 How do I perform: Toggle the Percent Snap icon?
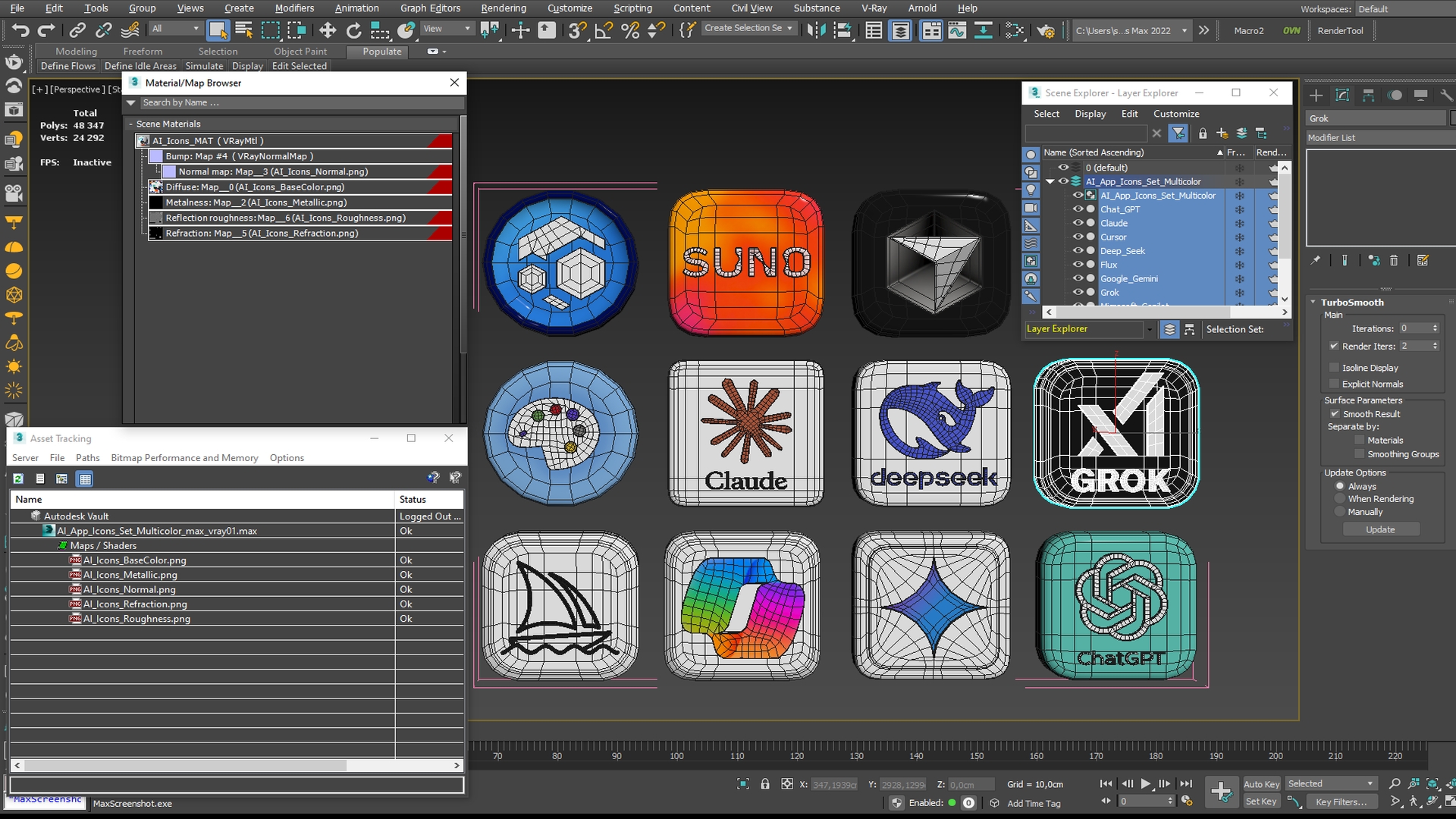click(x=629, y=30)
